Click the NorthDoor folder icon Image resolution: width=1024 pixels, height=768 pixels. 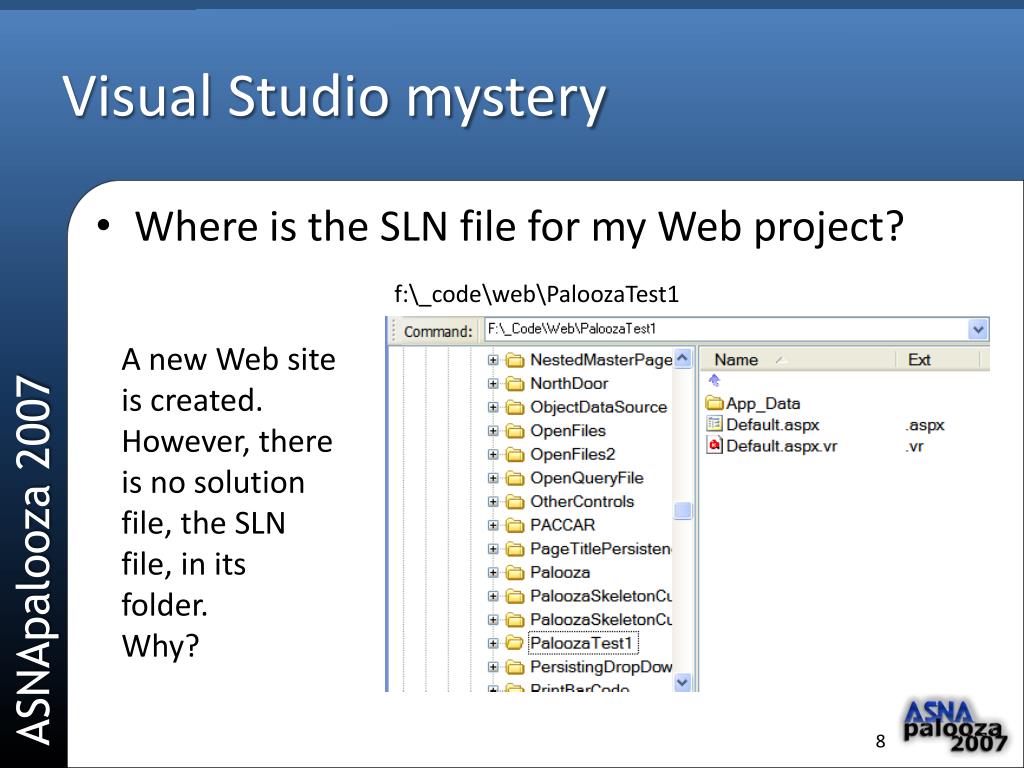pos(515,383)
